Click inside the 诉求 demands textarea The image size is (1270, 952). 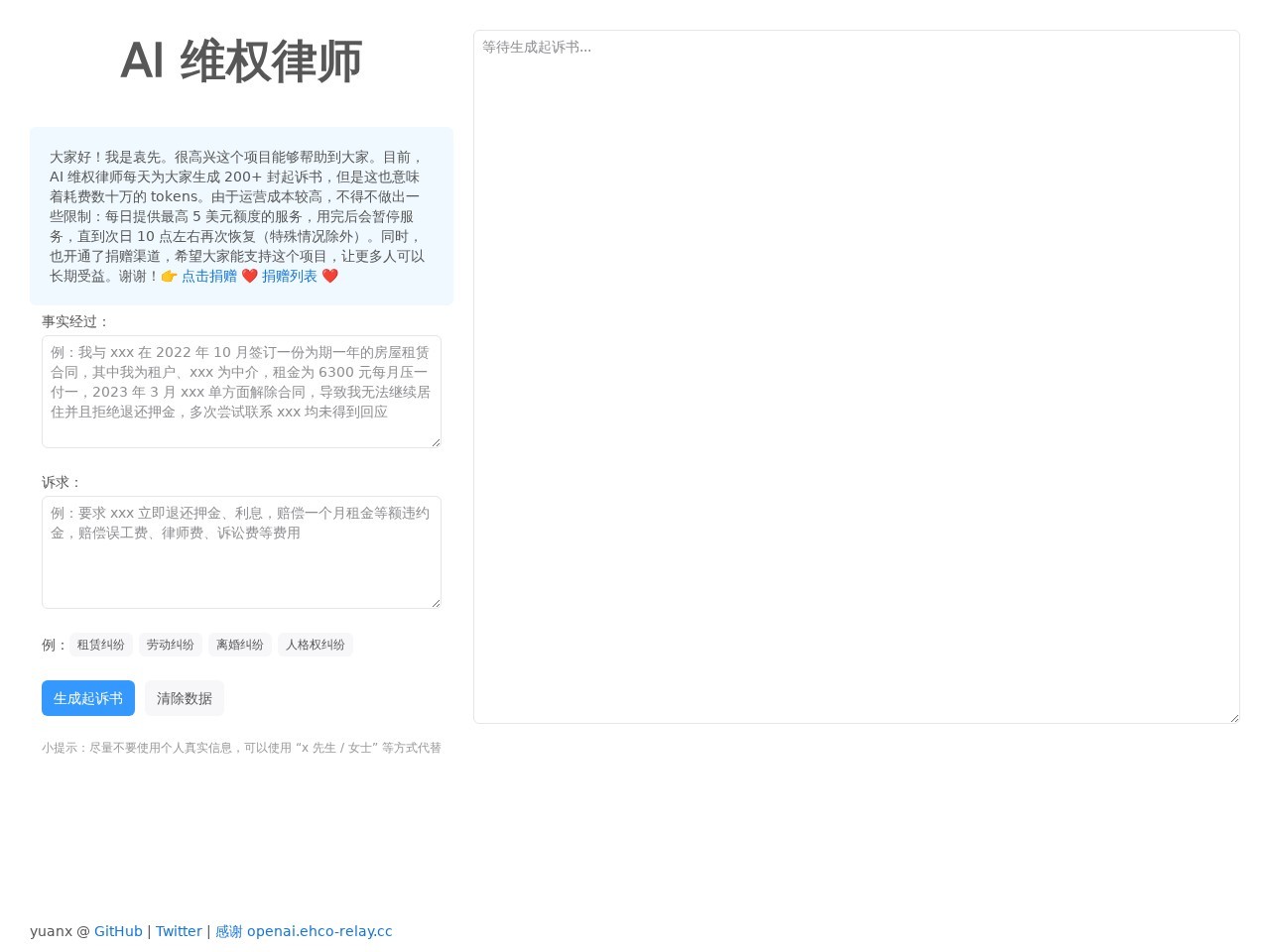[x=241, y=551]
